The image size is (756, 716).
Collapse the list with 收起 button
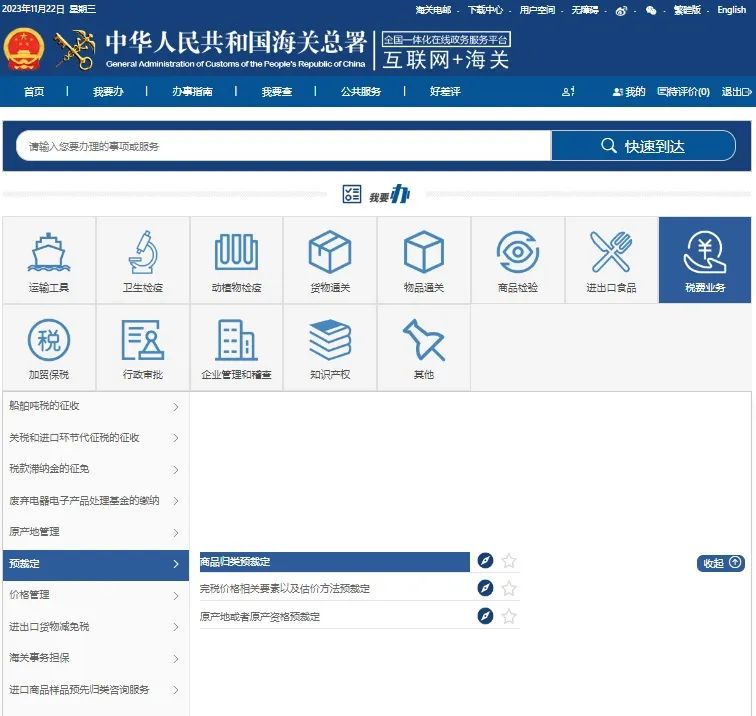(721, 563)
